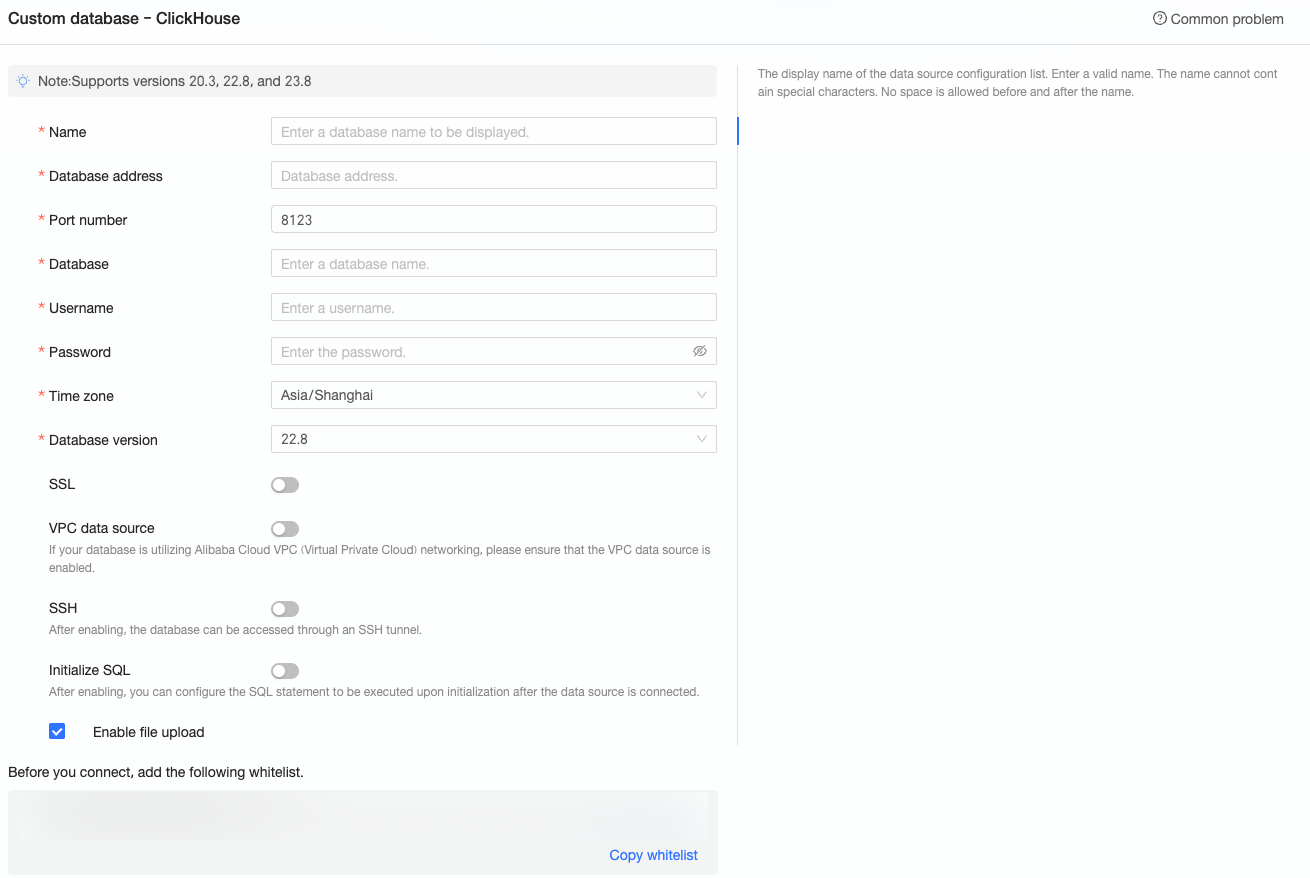The height and width of the screenshot is (878, 1310).
Task: Click the supported versions note text
Action: (175, 81)
